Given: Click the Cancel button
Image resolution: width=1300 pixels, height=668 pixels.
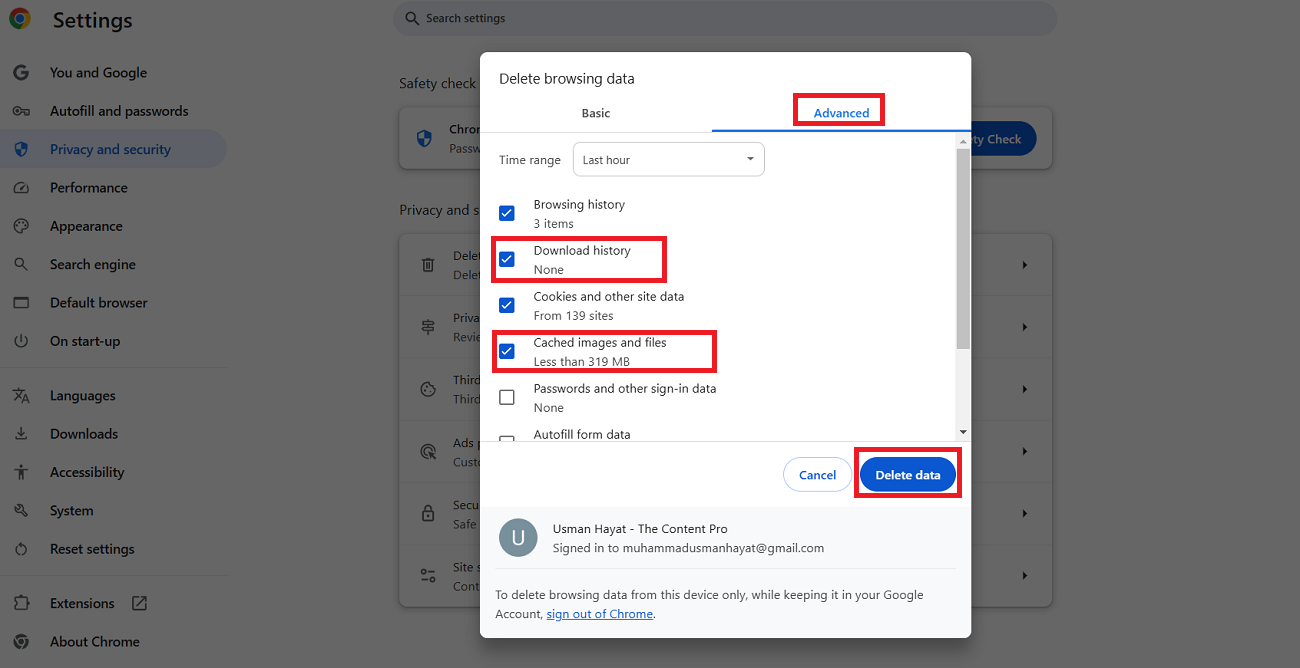Looking at the screenshot, I should point(817,475).
